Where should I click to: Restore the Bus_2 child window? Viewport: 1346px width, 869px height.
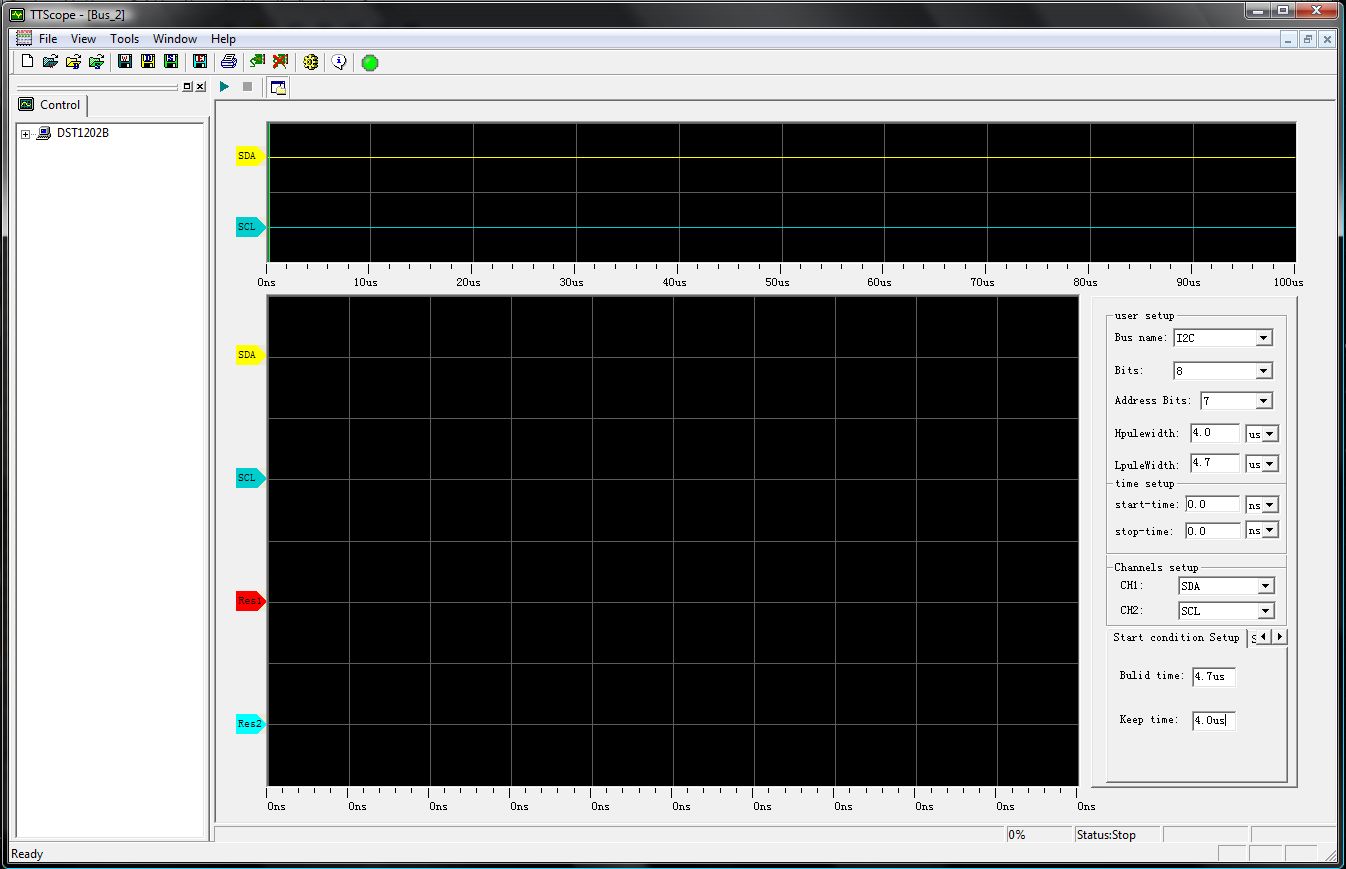(1308, 39)
